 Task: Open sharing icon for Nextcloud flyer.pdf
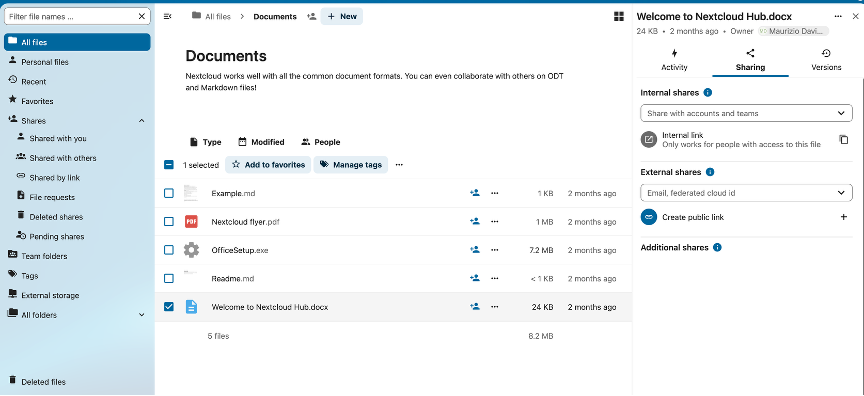(x=474, y=221)
